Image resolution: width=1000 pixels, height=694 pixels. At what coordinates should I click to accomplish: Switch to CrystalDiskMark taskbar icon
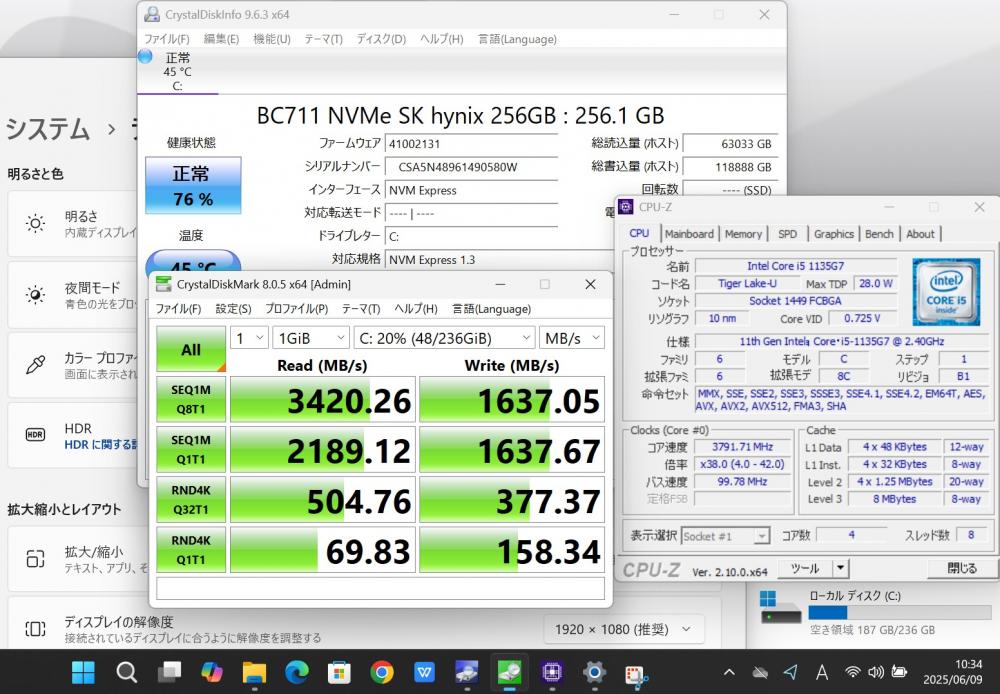tap(510, 672)
